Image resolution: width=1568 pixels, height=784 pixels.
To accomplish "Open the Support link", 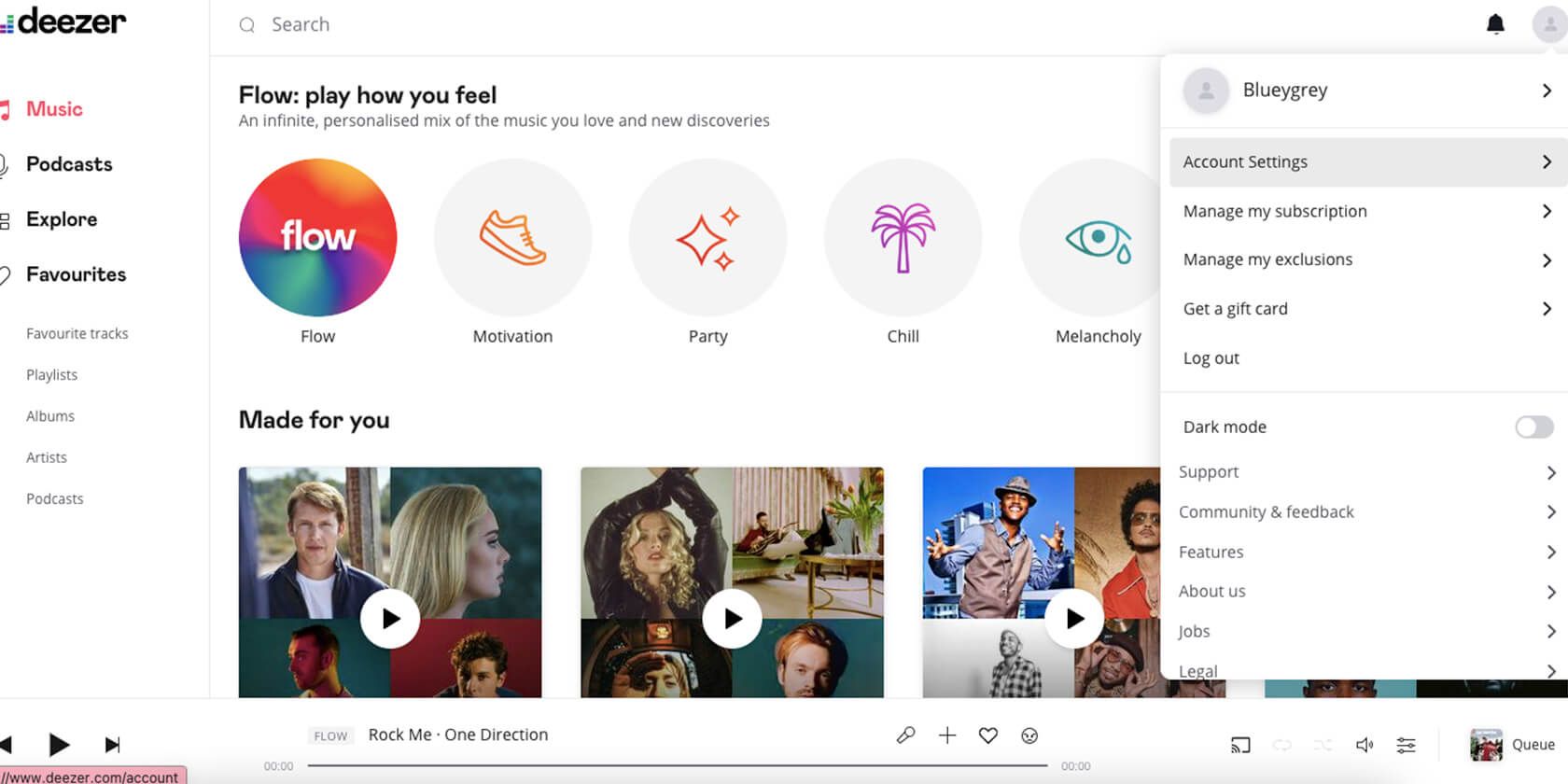I will (1209, 472).
